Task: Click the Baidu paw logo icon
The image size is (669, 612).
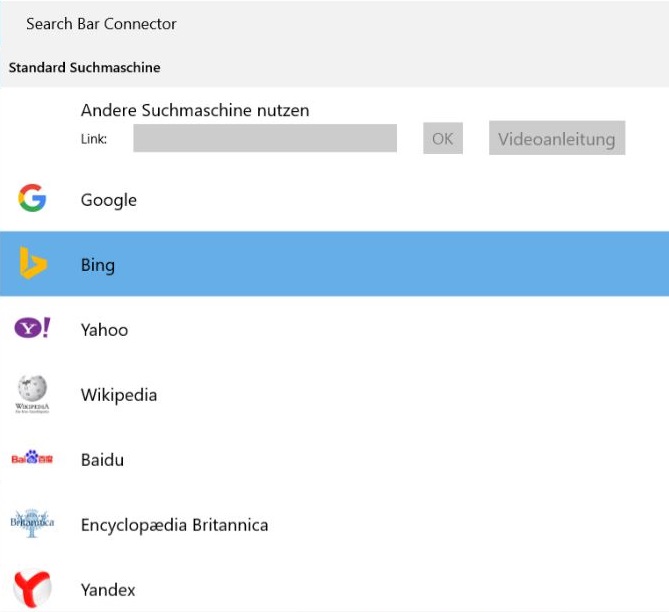Action: [32, 458]
